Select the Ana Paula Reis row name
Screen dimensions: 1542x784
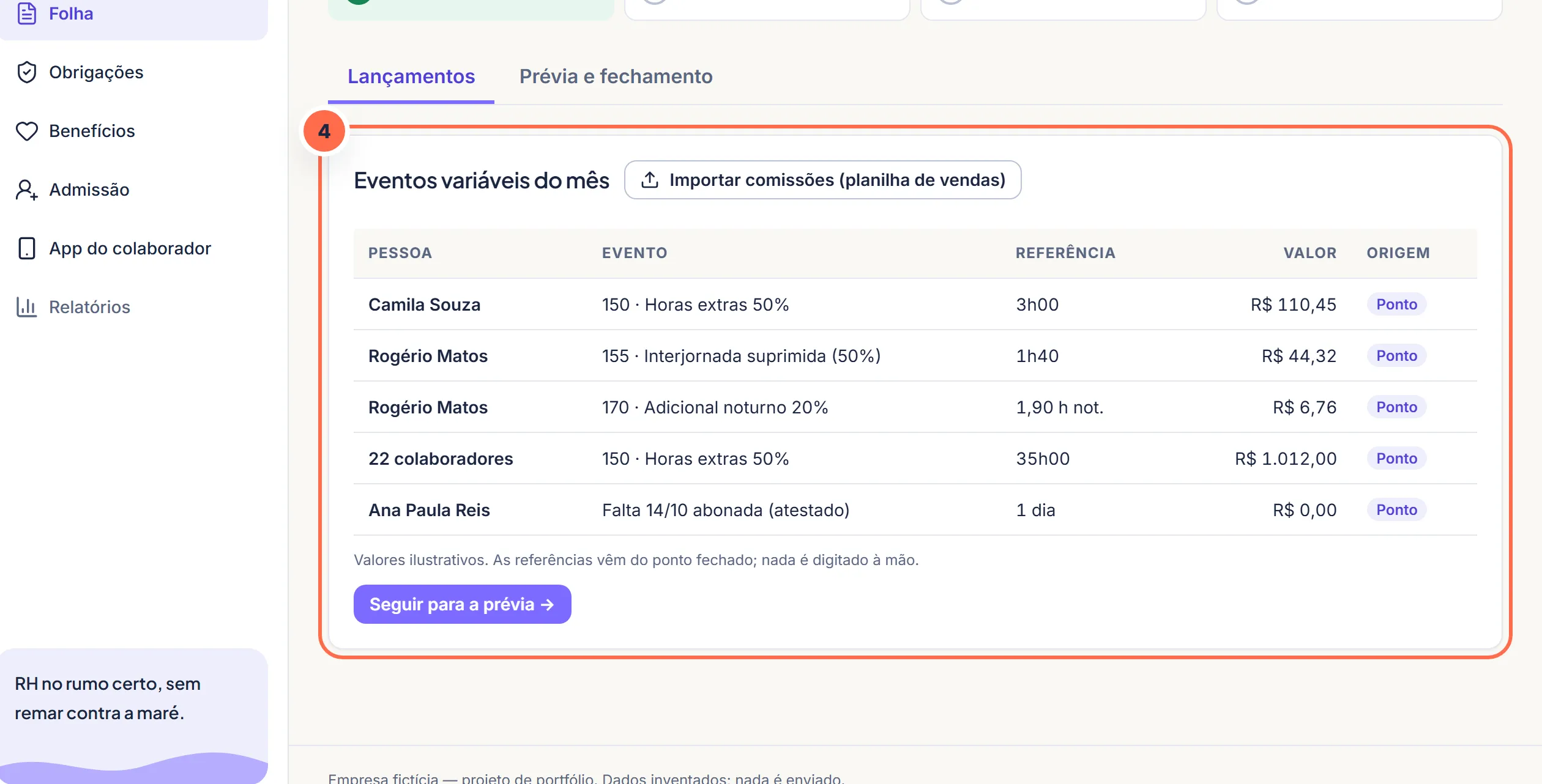429,510
